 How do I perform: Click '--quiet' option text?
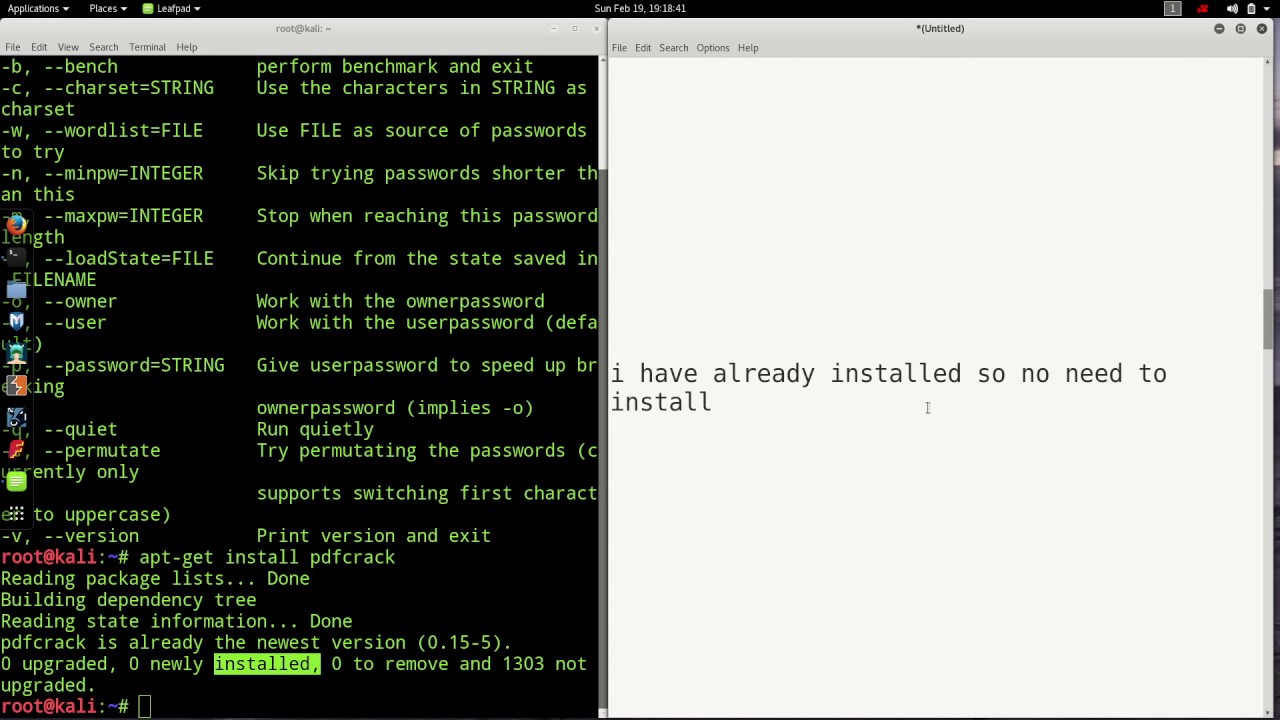point(80,429)
